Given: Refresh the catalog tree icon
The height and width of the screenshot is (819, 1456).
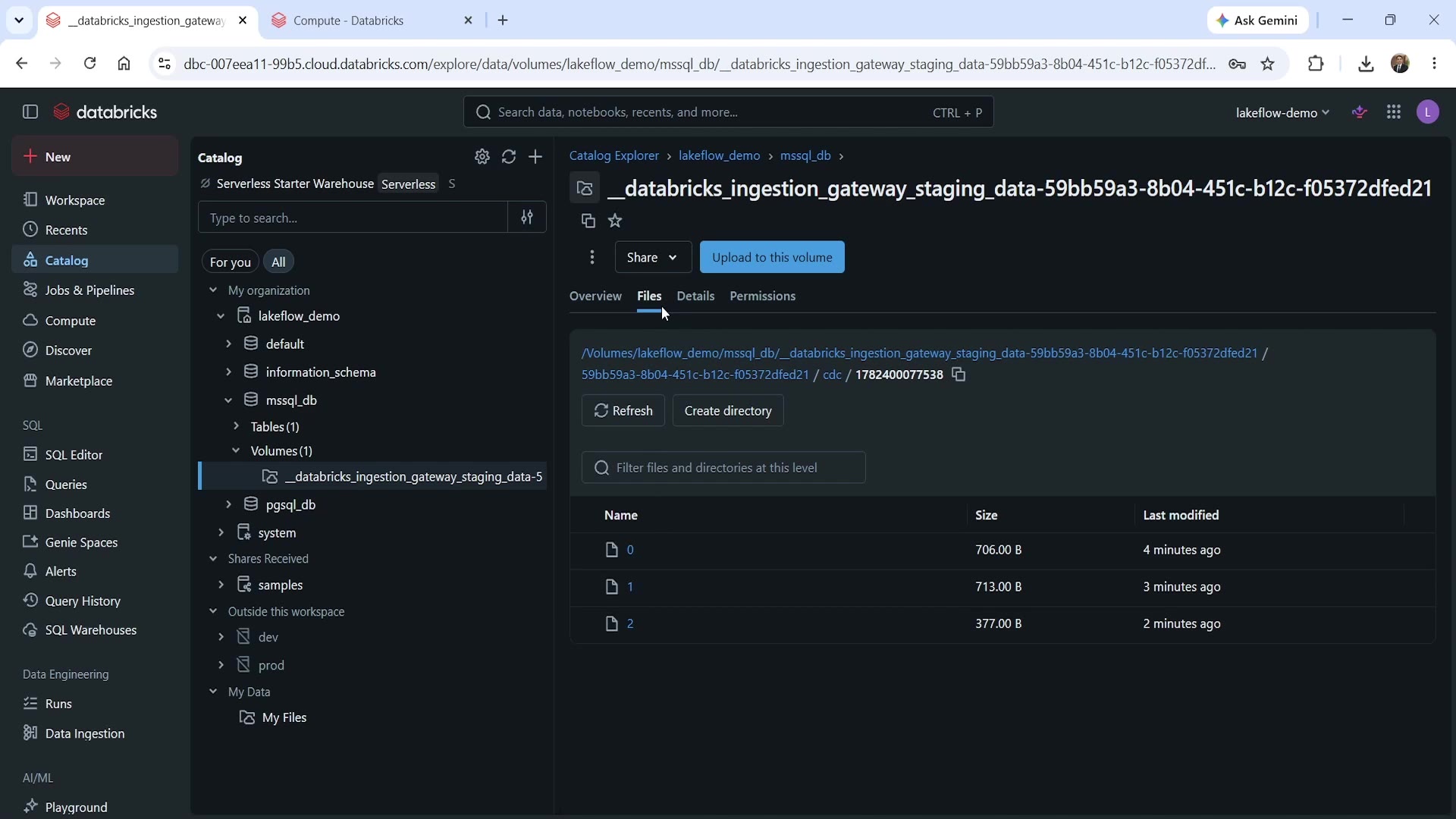Looking at the screenshot, I should [x=509, y=157].
